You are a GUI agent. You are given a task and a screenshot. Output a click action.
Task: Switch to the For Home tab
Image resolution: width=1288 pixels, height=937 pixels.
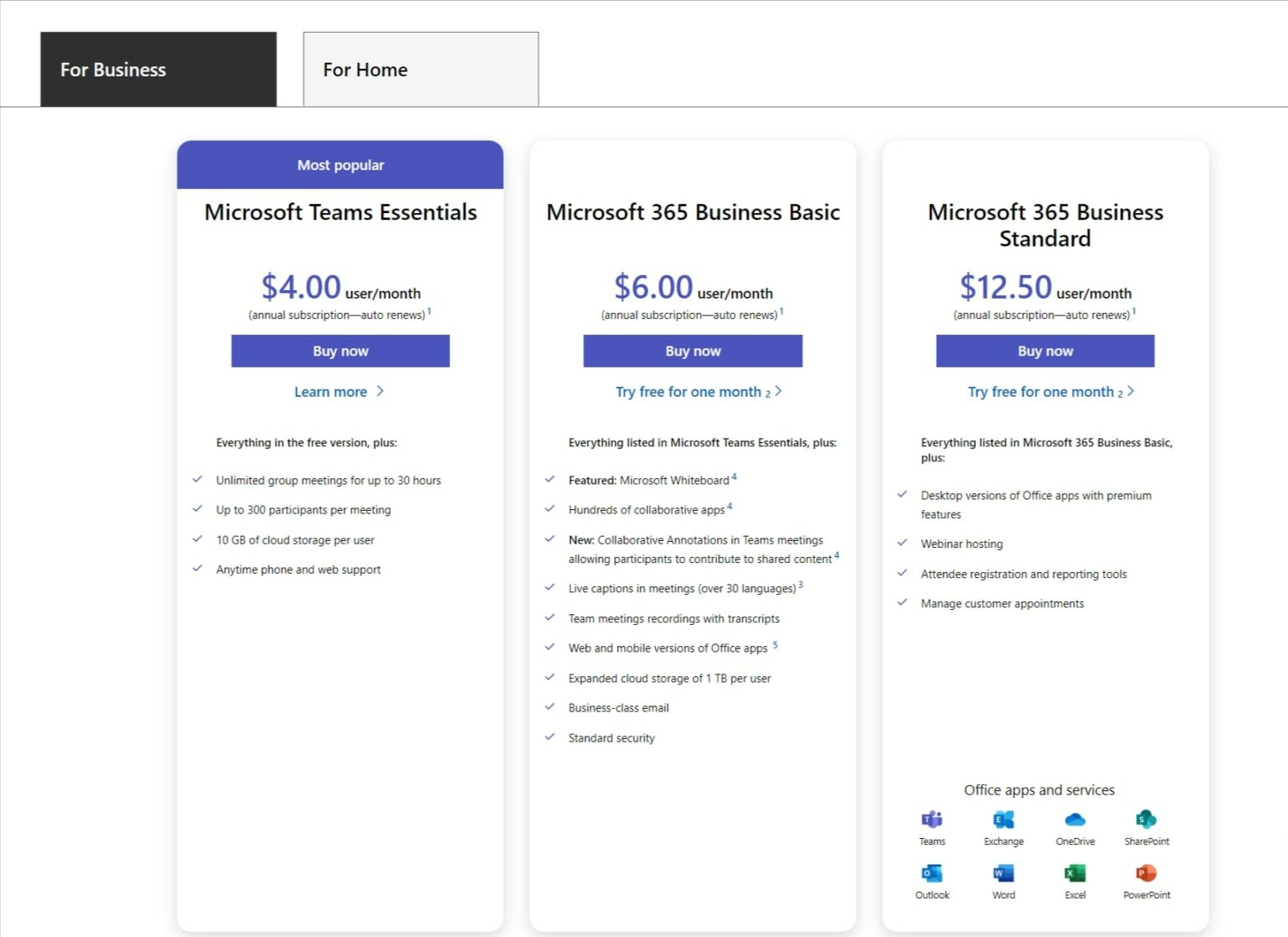420,70
